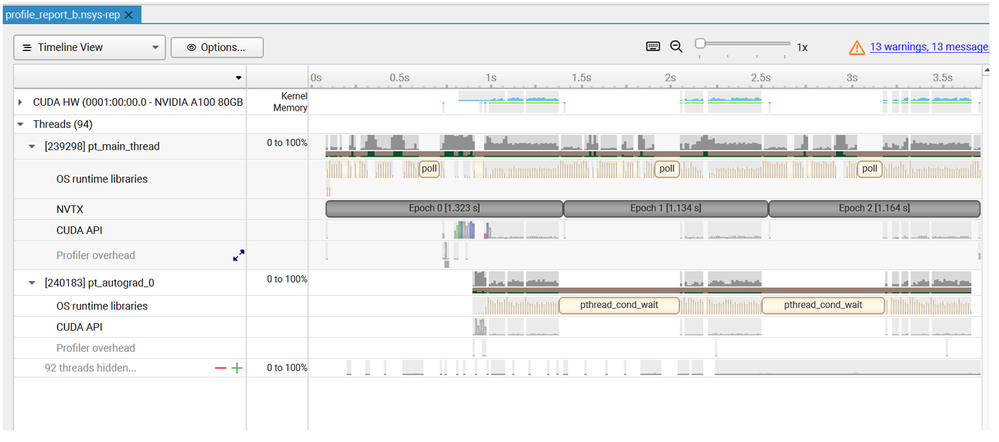
Task: Select the Epoch 0 [1.323 s] NVTX range
Action: (x=445, y=208)
